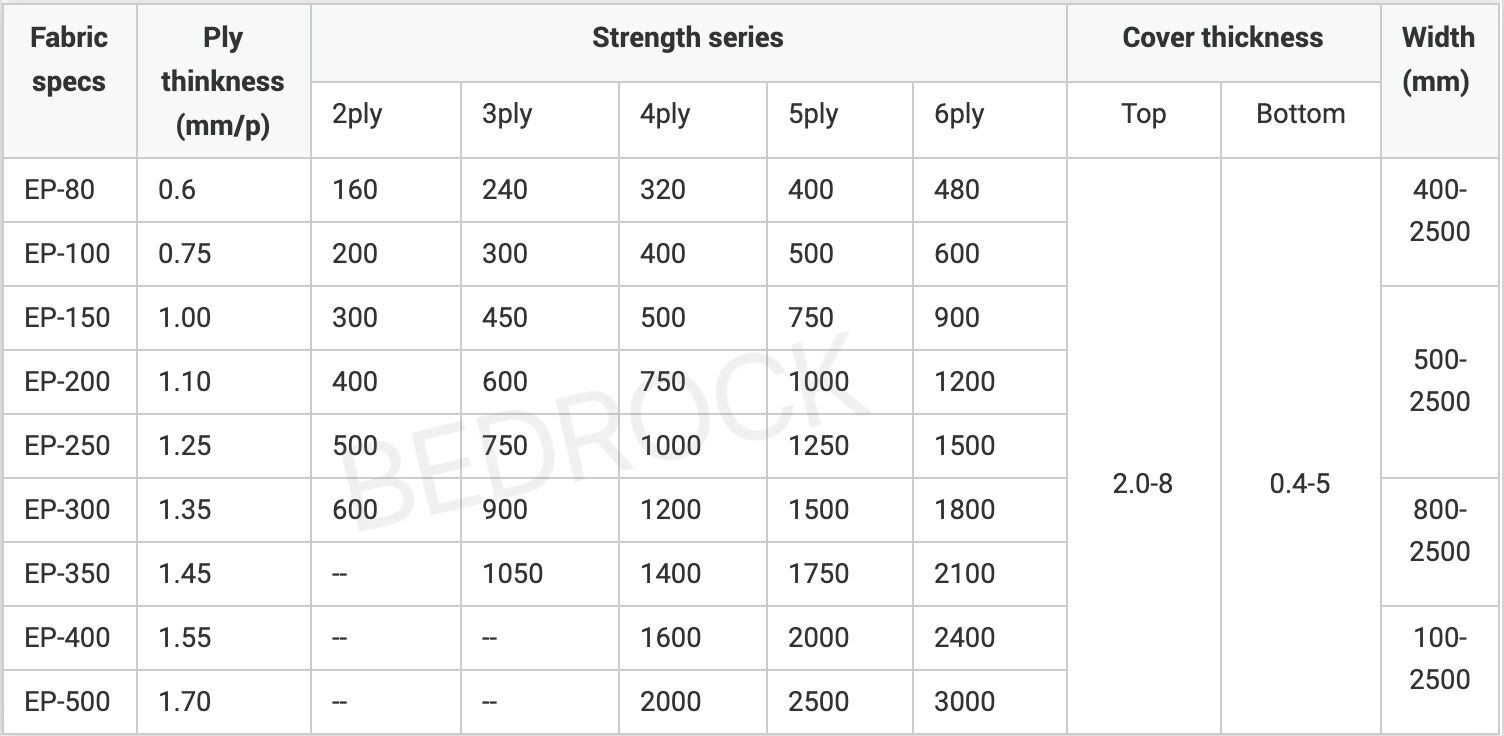Viewport: 1504px width, 736px height.
Task: Click the Top cover sub-header
Action: pos(1143,114)
